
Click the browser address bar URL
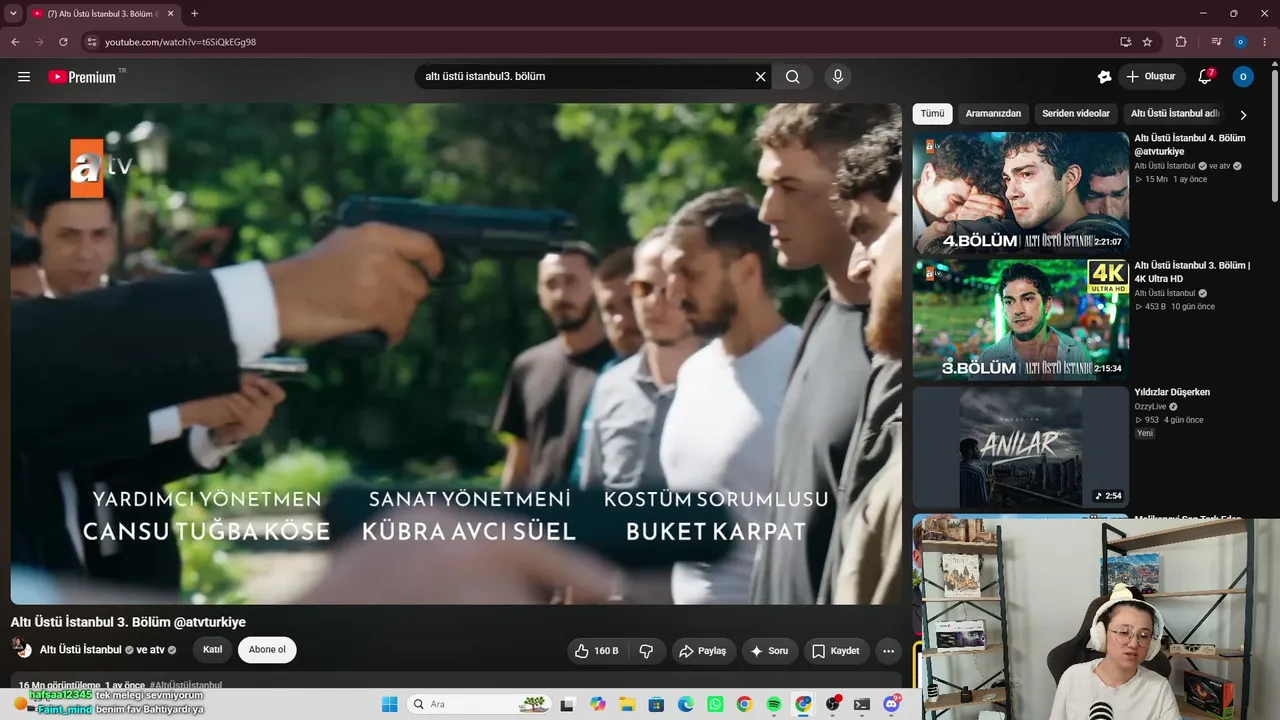(x=181, y=42)
